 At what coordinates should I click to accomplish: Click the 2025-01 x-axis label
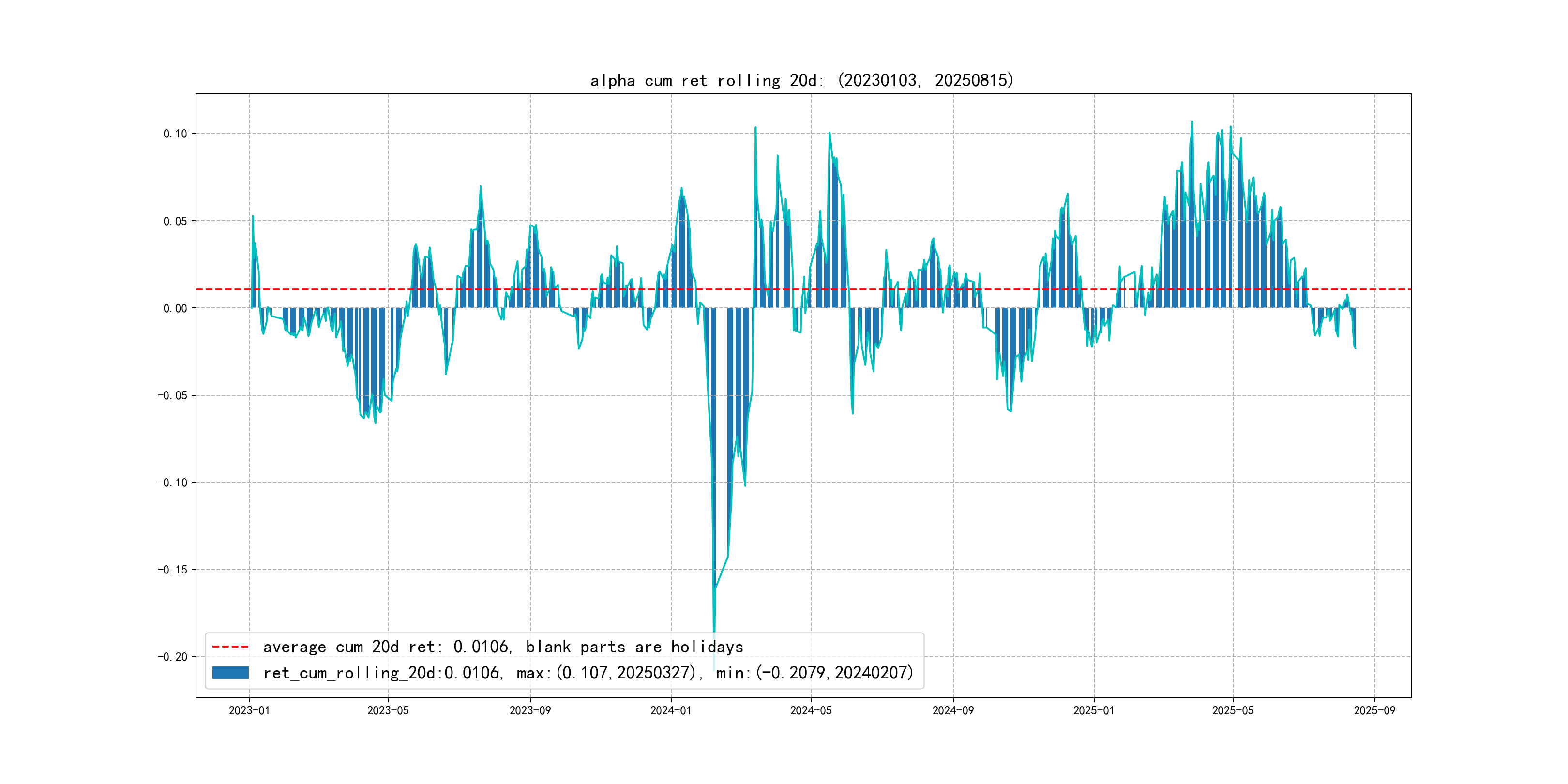click(x=1093, y=710)
